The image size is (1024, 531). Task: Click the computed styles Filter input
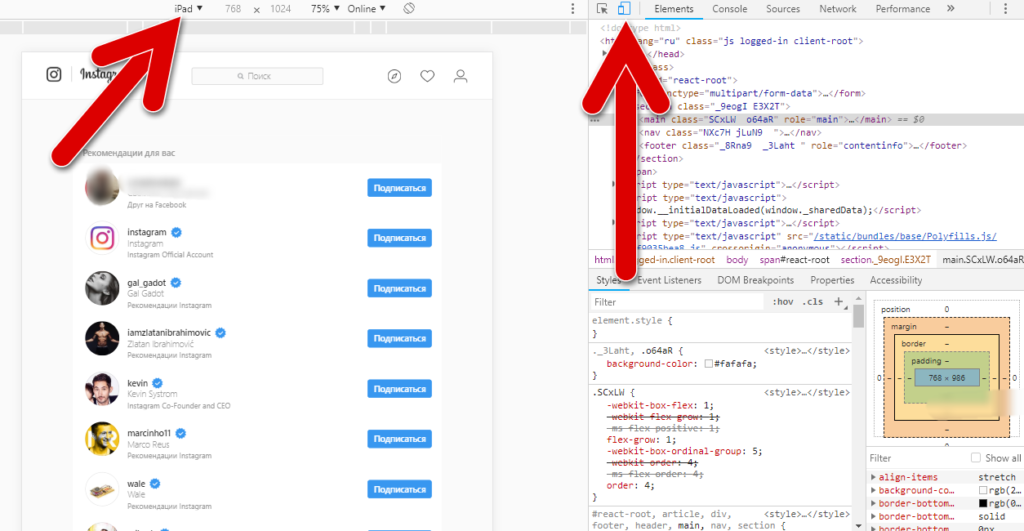(918, 458)
